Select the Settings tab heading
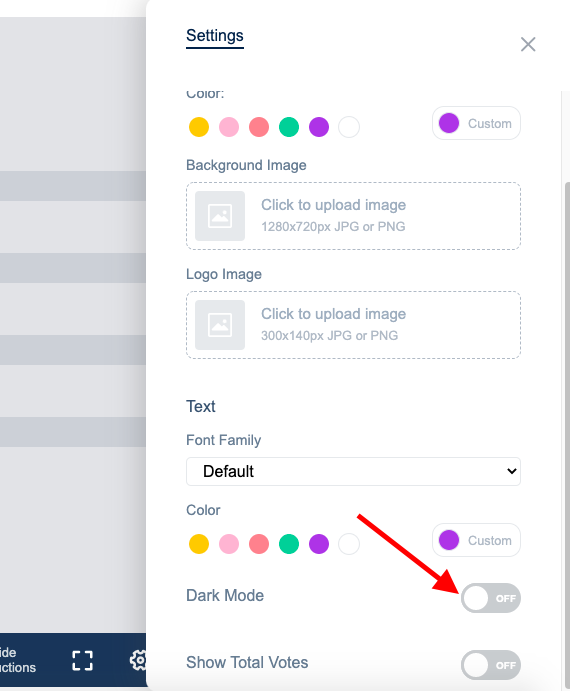This screenshot has width=570, height=691. point(215,36)
